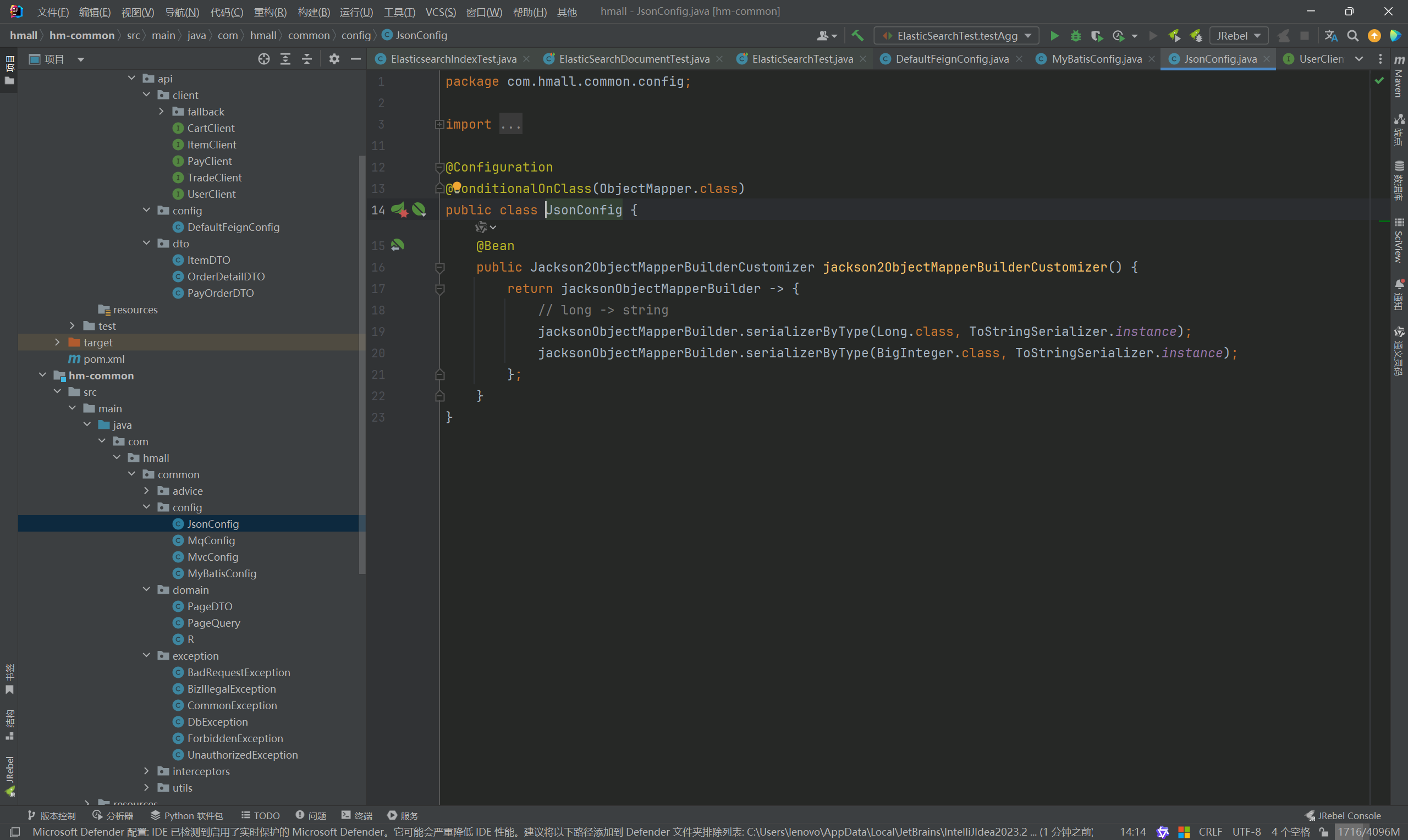Open the TODO tool window
Viewport: 1408px width, 840px height.
click(261, 815)
